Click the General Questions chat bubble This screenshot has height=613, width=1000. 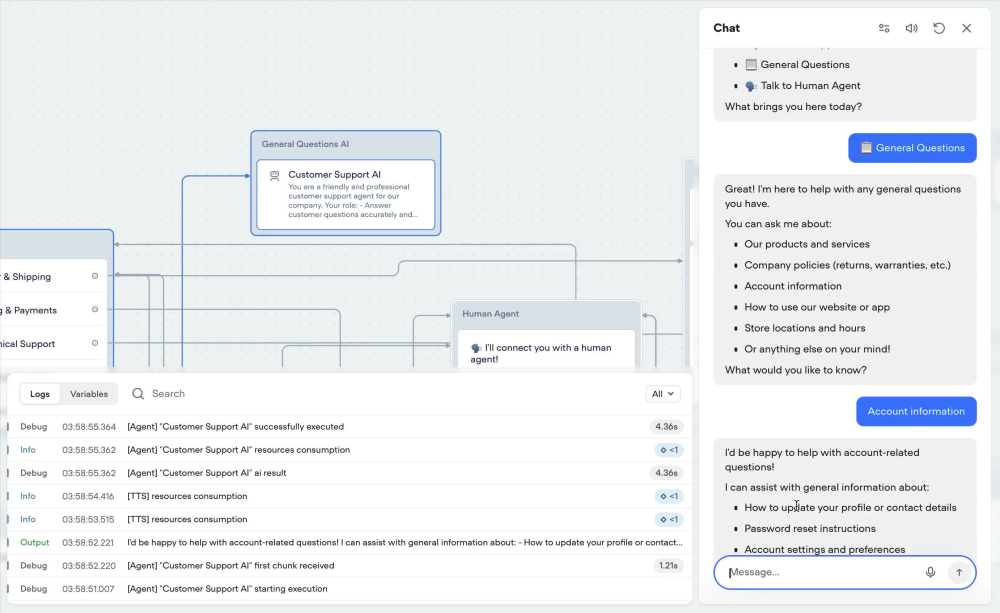point(912,148)
